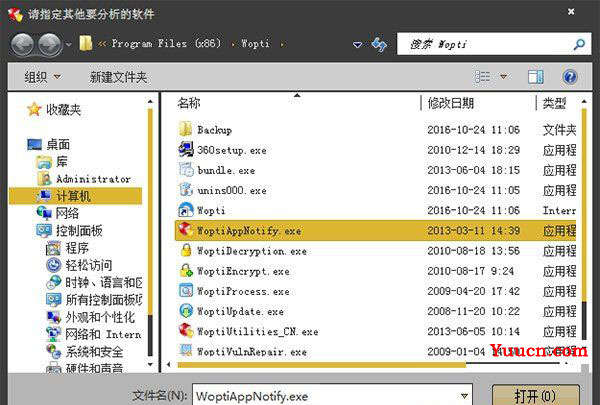Click the 打开(O) button

[535, 396]
